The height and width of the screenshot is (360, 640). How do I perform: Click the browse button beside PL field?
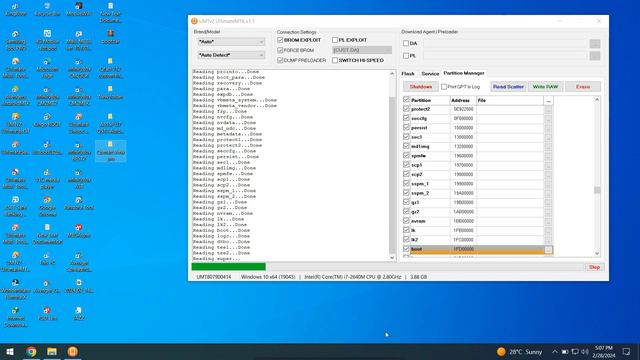tap(595, 56)
